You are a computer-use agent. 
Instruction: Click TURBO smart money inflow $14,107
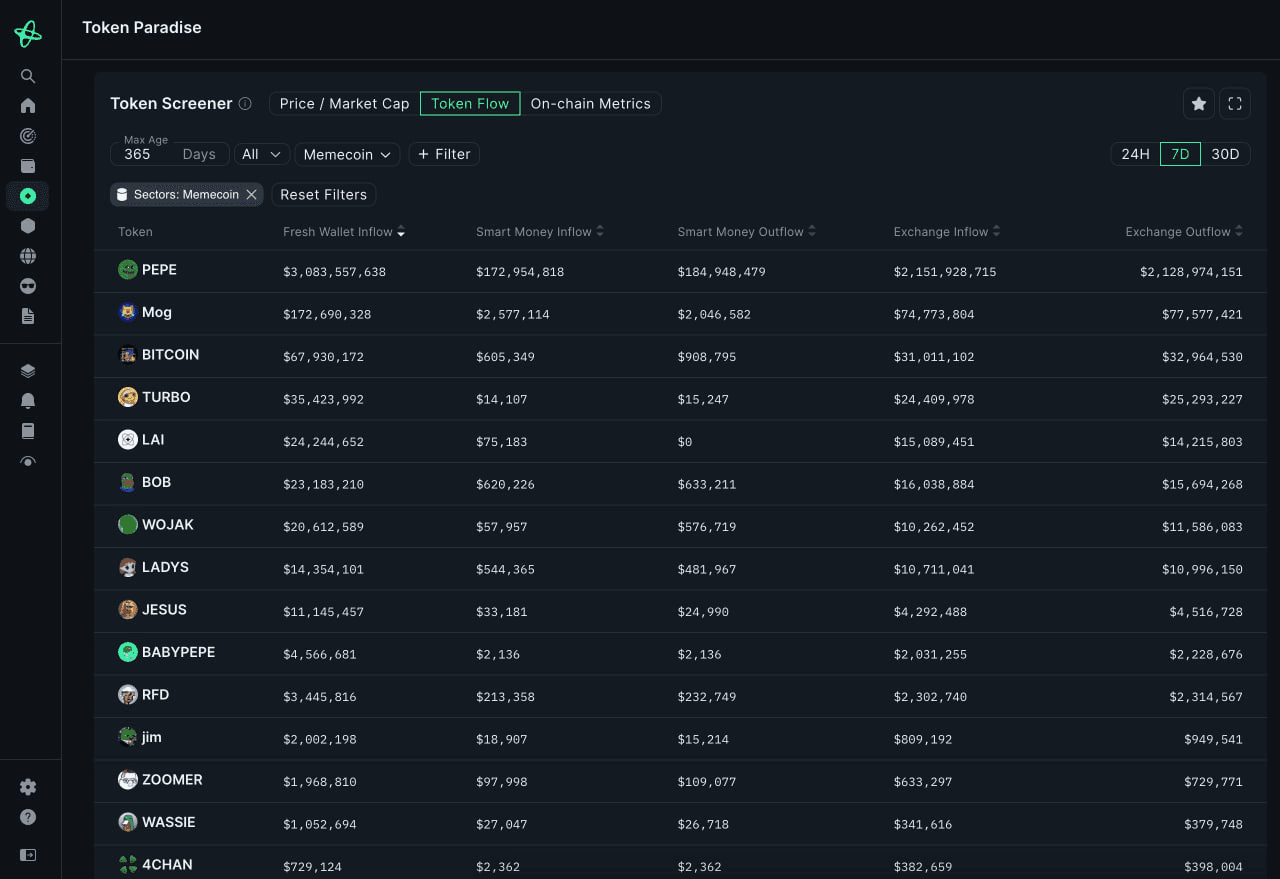tap(501, 399)
